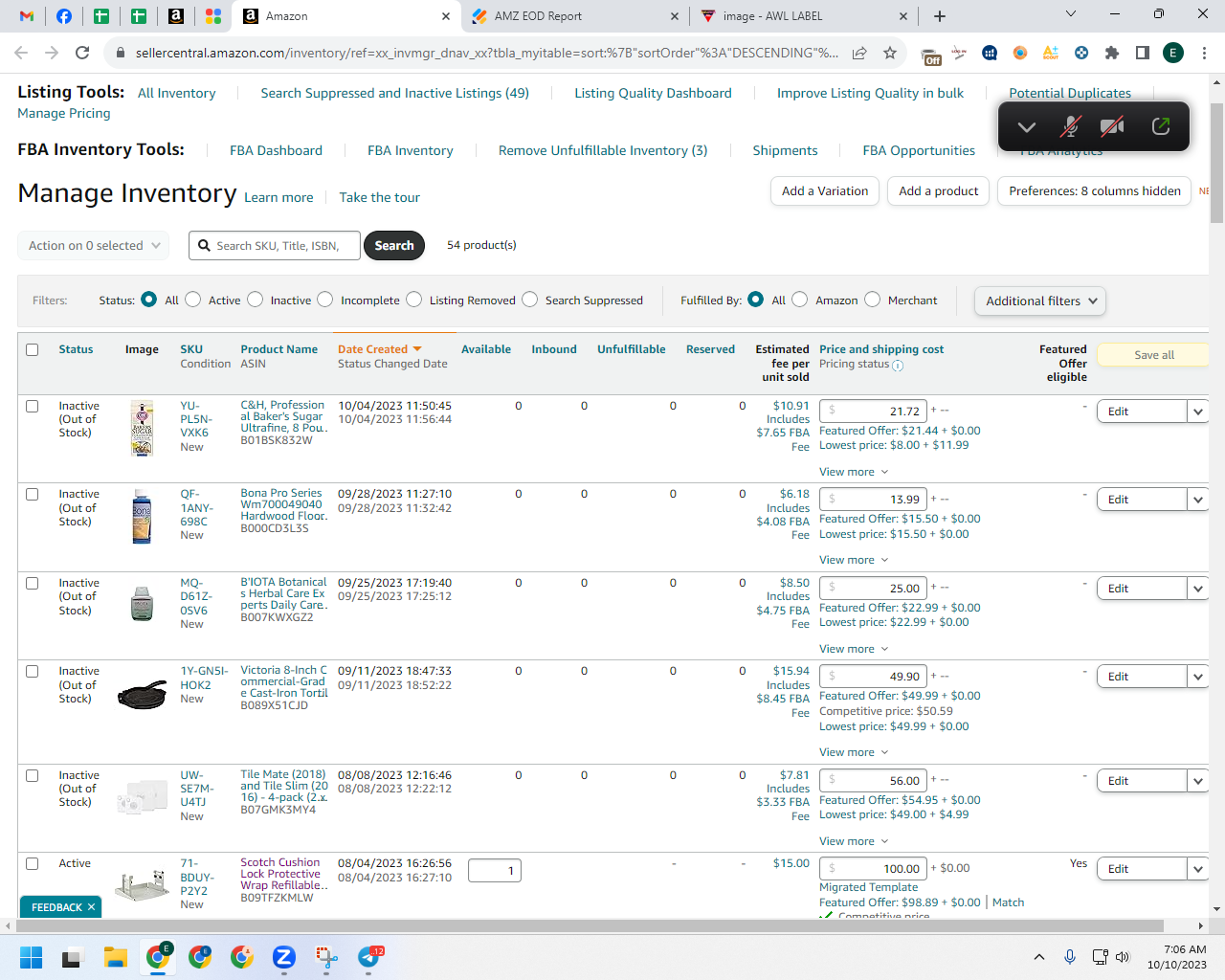Share this page from the address bar
This screenshot has height=980, width=1225.
[859, 53]
